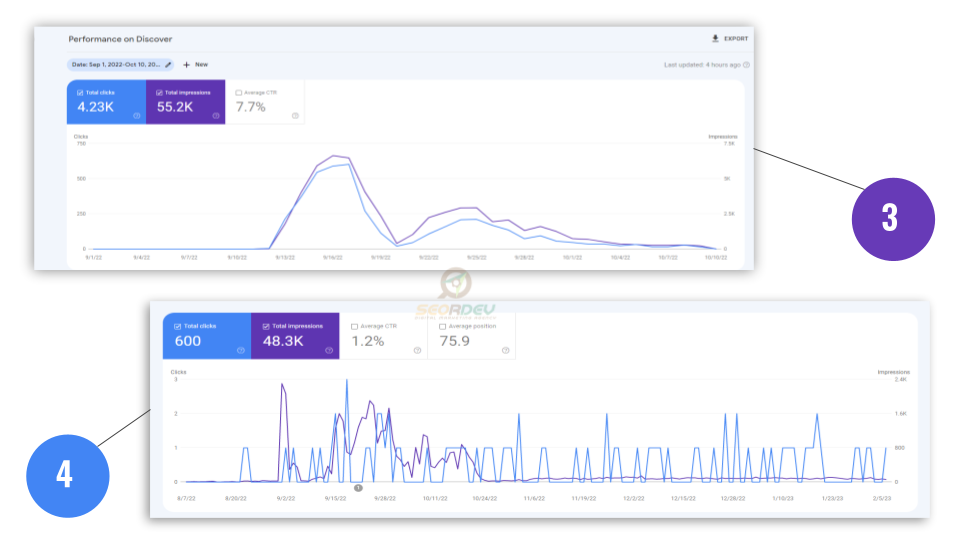Click the annotation marker numbered 1 on the timeline
This screenshot has width=960, height=540.
(x=357, y=488)
